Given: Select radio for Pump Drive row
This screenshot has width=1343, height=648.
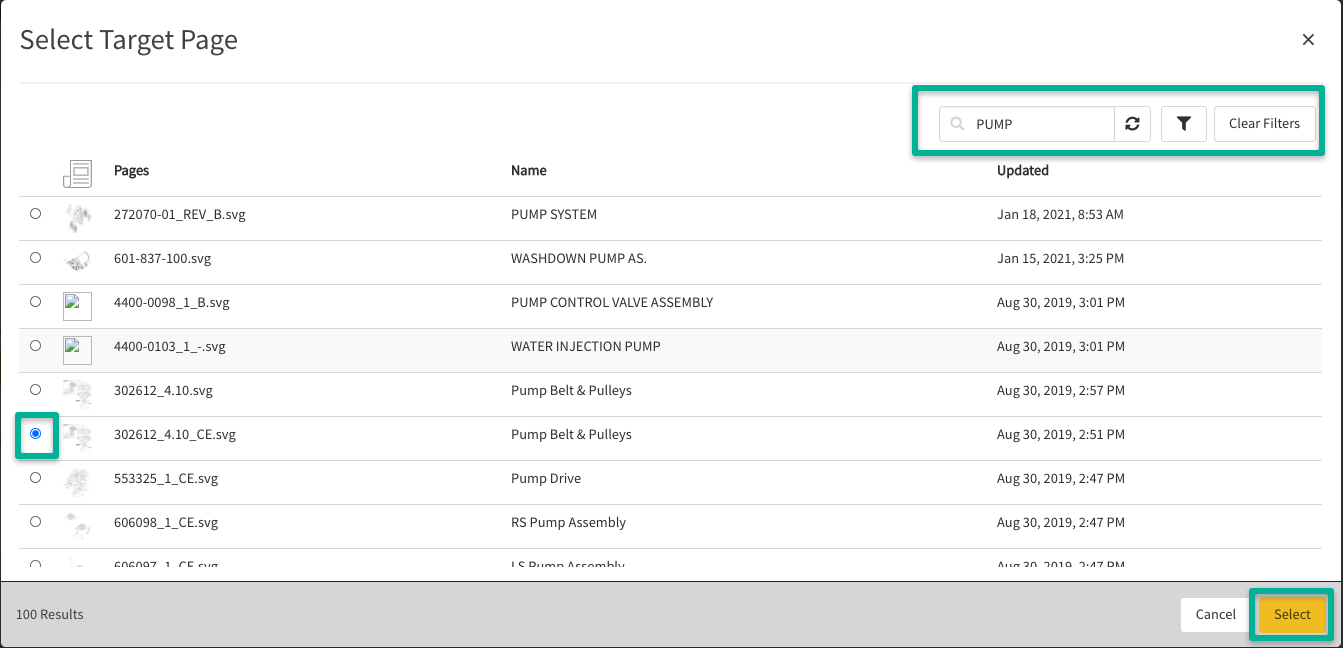Looking at the screenshot, I should (x=36, y=478).
